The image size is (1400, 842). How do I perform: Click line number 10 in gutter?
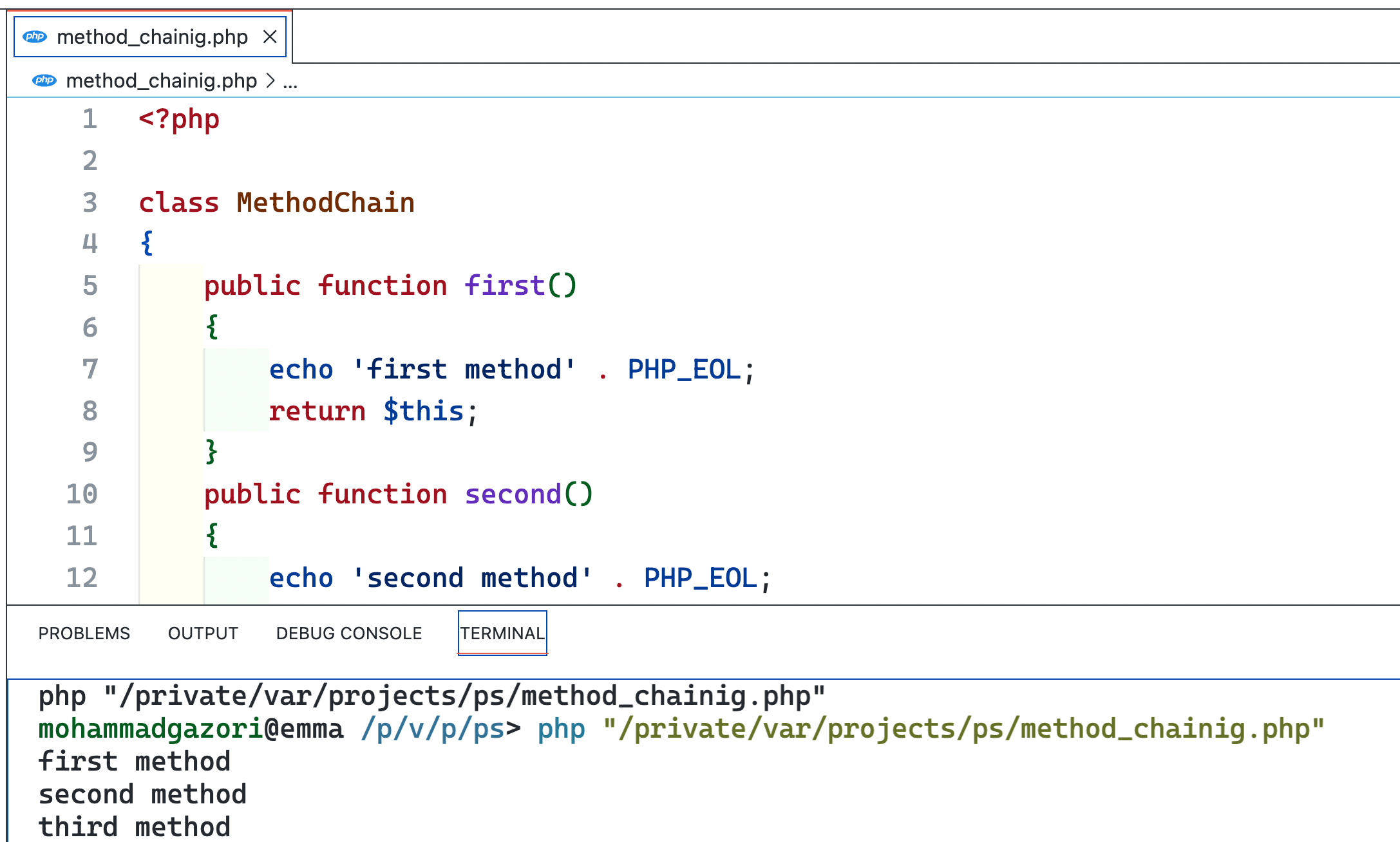[x=82, y=494]
